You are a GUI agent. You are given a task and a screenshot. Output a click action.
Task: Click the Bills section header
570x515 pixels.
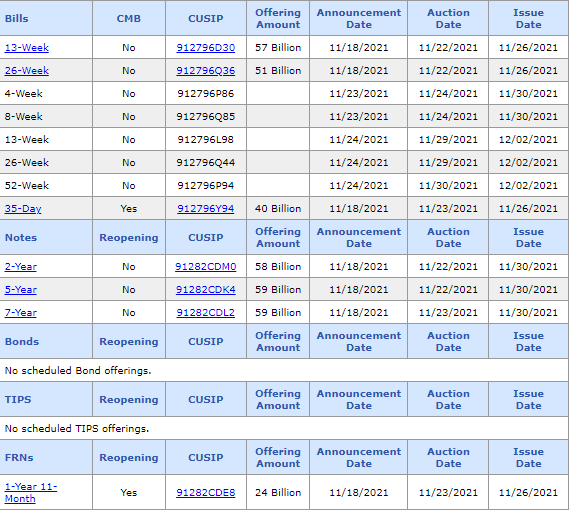(x=17, y=19)
